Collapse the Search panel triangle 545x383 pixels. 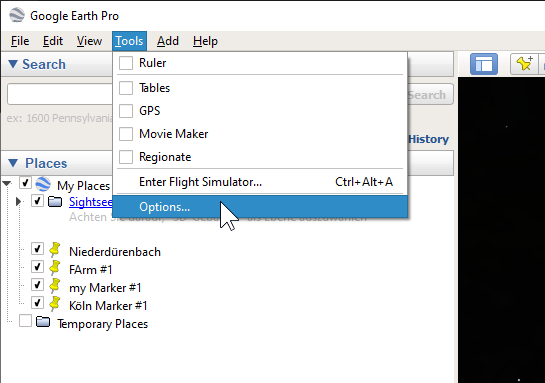coord(13,64)
